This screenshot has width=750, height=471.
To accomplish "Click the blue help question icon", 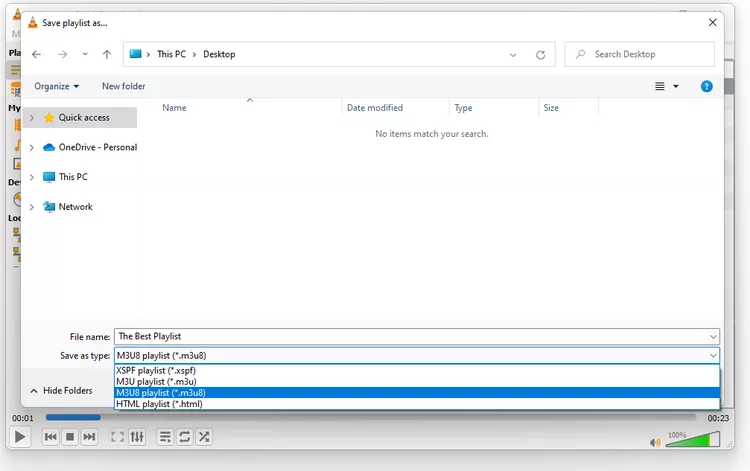I will click(x=706, y=87).
